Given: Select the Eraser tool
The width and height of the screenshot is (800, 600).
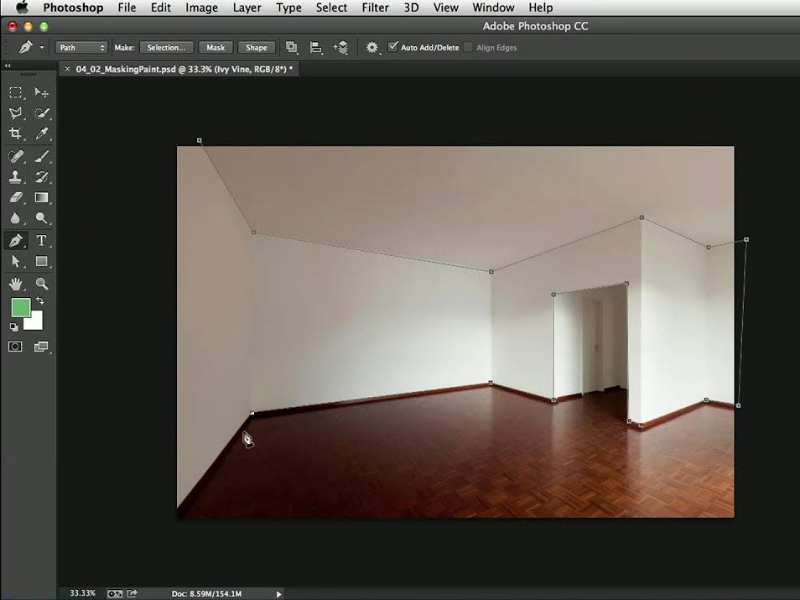Looking at the screenshot, I should pyautogui.click(x=16, y=198).
